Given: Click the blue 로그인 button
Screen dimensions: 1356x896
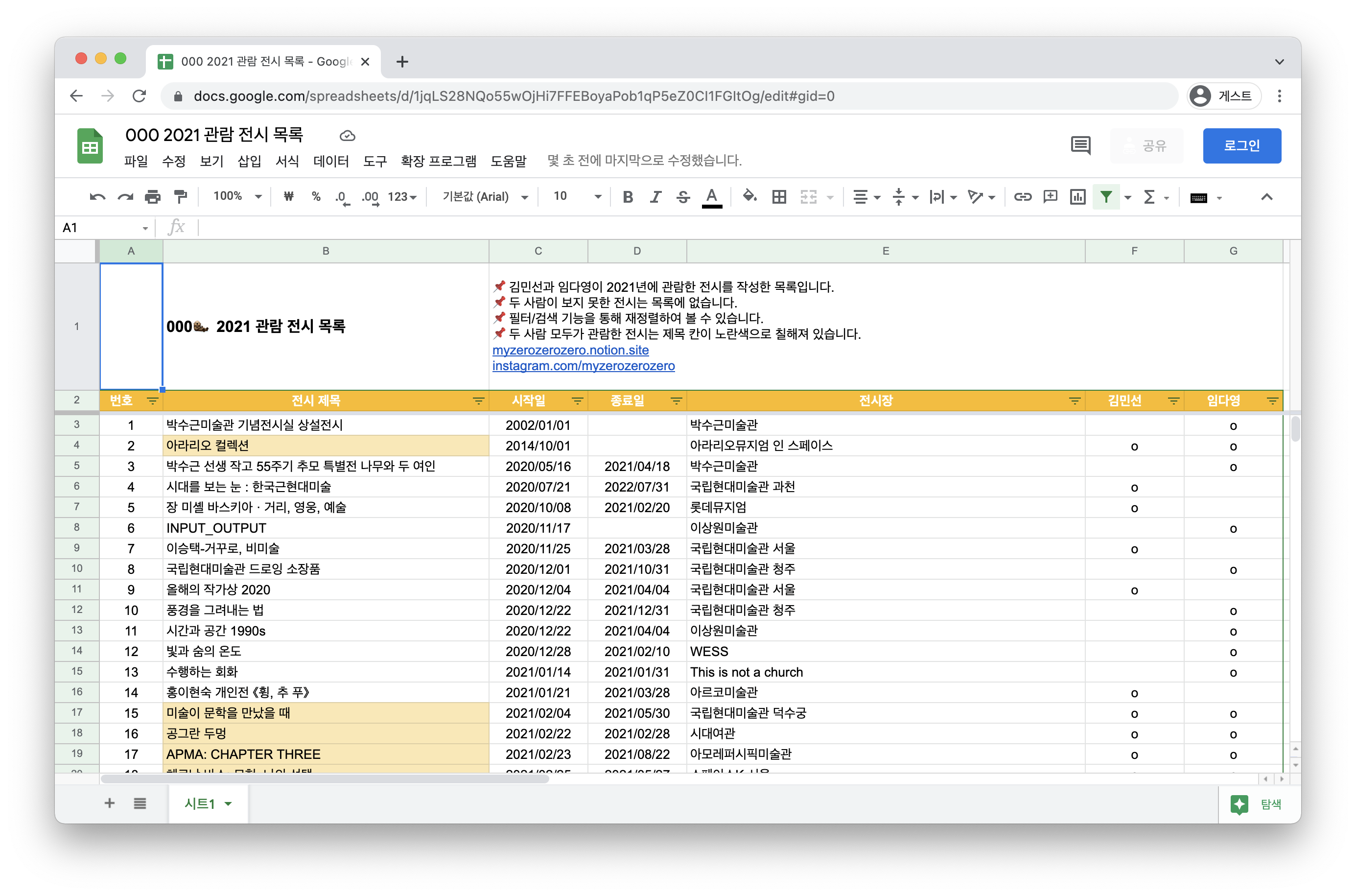Looking at the screenshot, I should [1241, 146].
